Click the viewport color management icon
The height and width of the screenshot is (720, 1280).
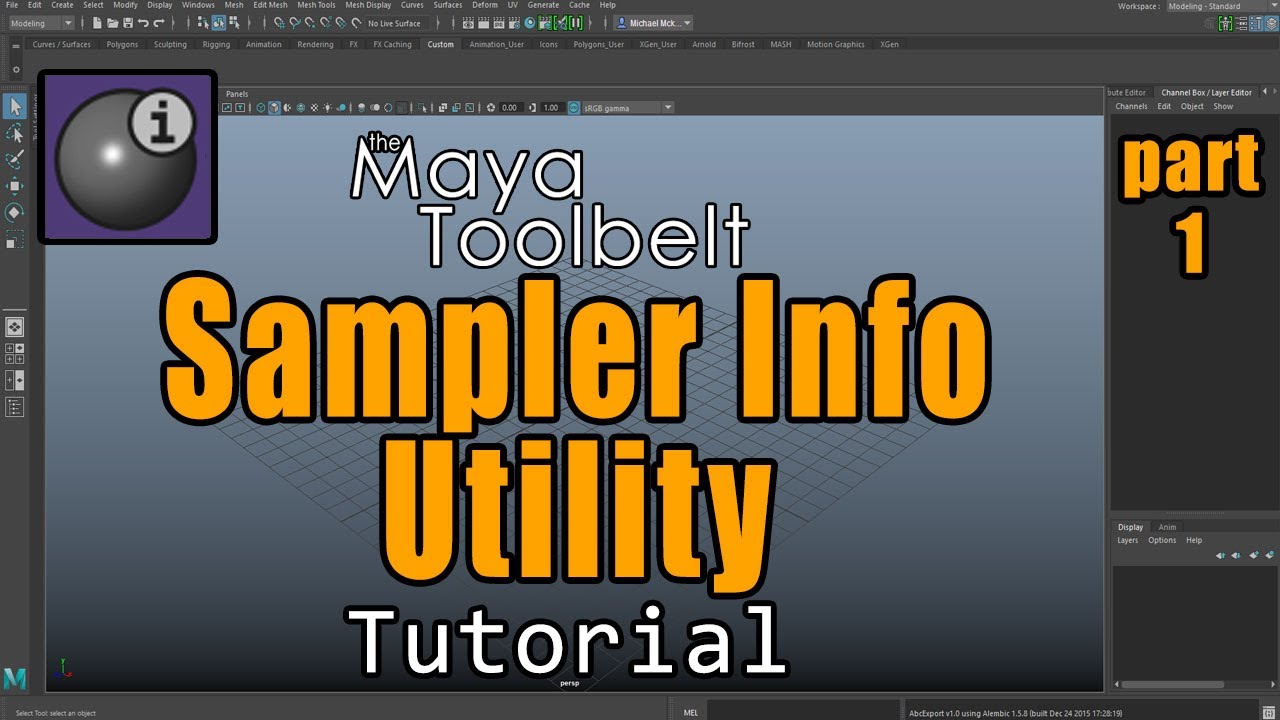point(574,108)
